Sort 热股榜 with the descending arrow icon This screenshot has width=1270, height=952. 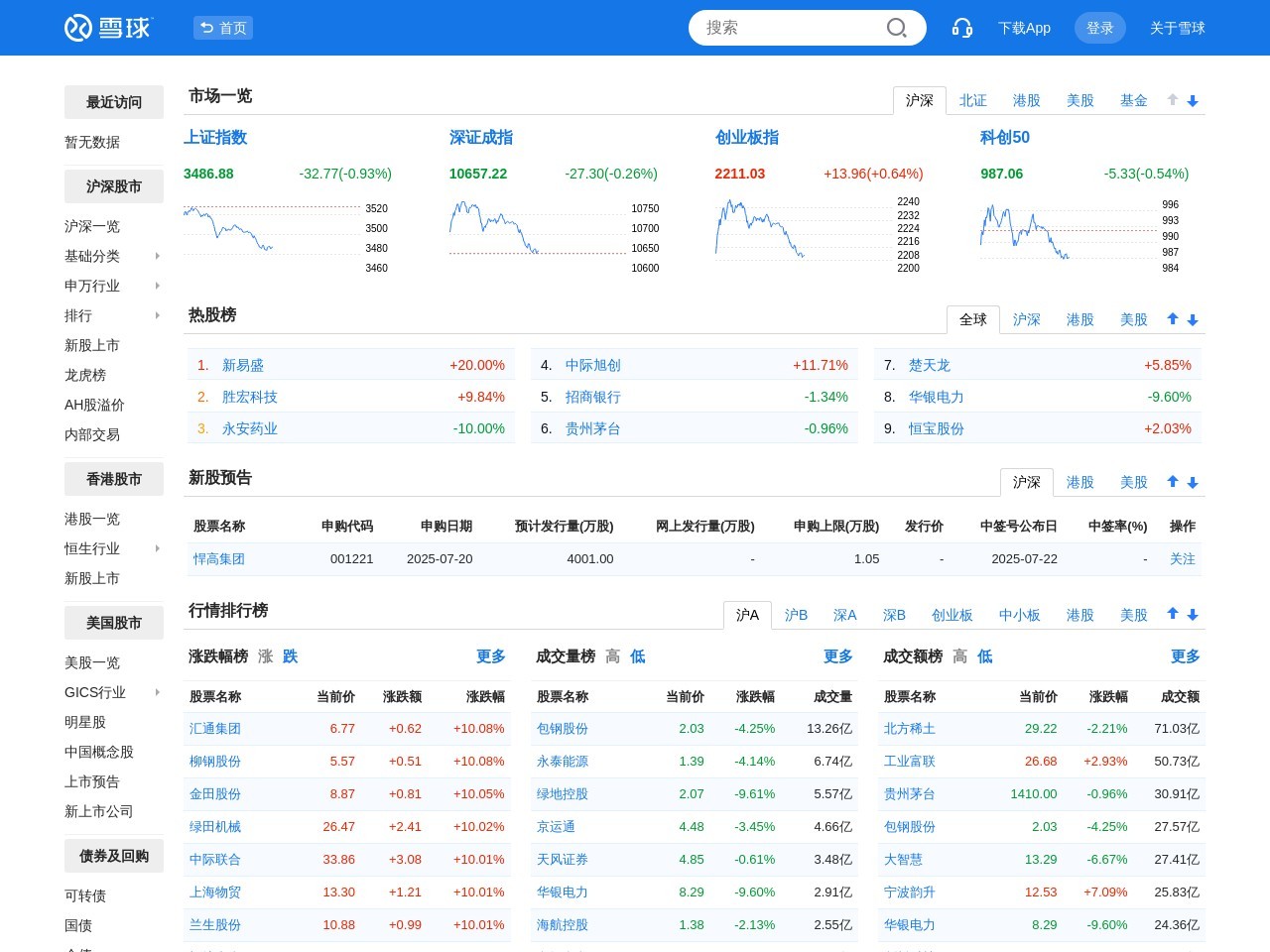tap(1194, 319)
